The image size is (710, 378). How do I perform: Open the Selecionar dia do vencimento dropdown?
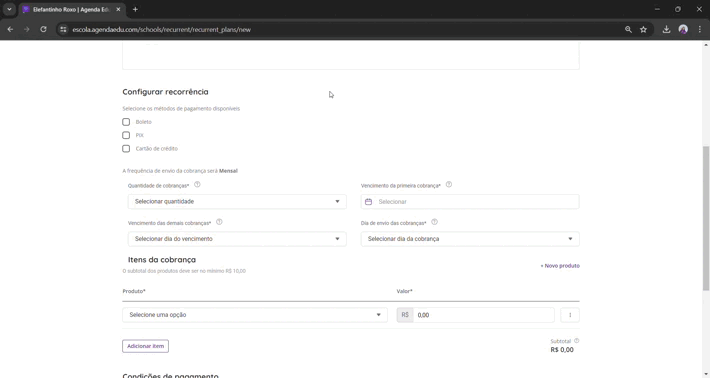click(237, 239)
